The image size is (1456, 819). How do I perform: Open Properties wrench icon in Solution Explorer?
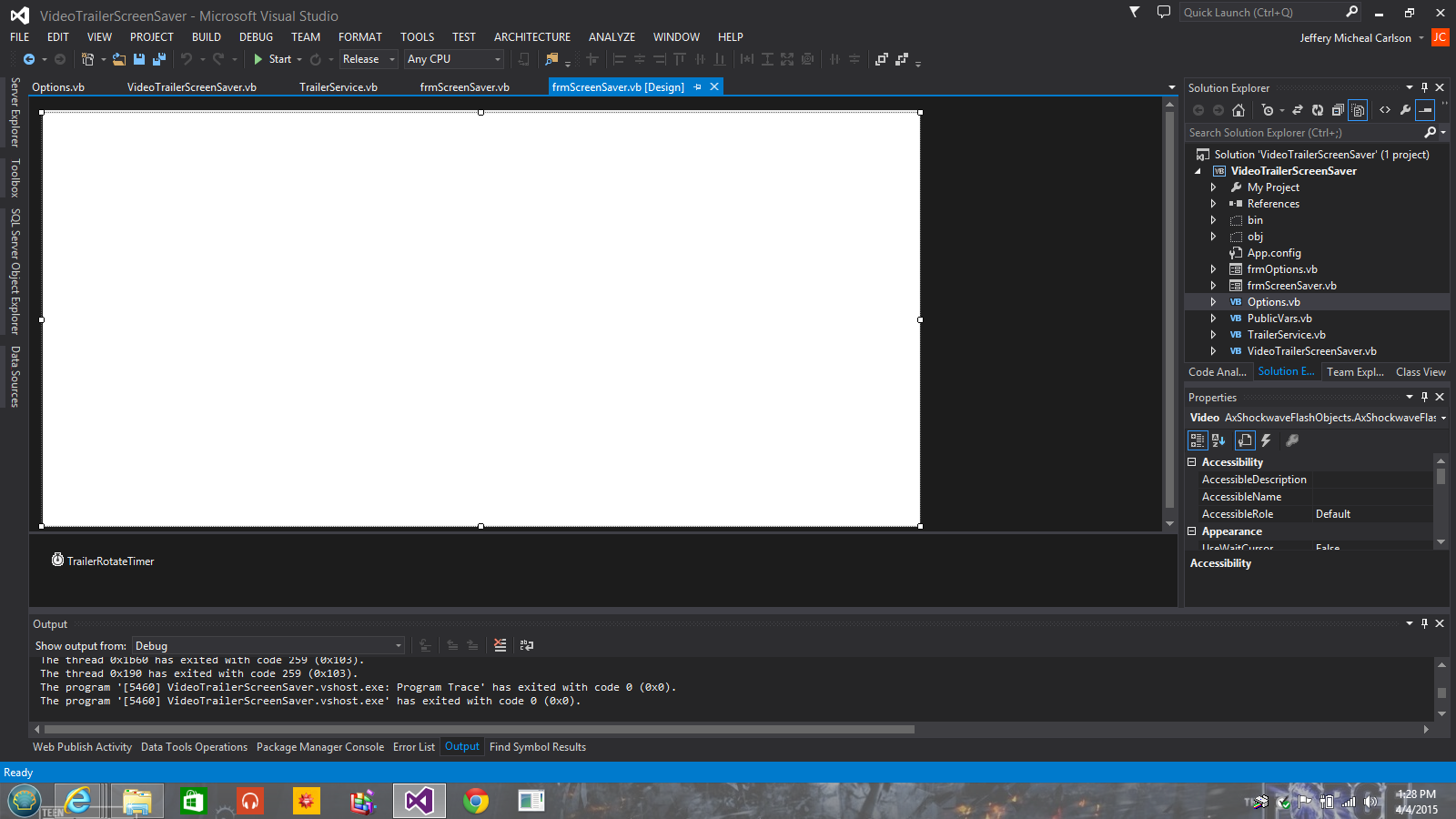tap(1405, 110)
